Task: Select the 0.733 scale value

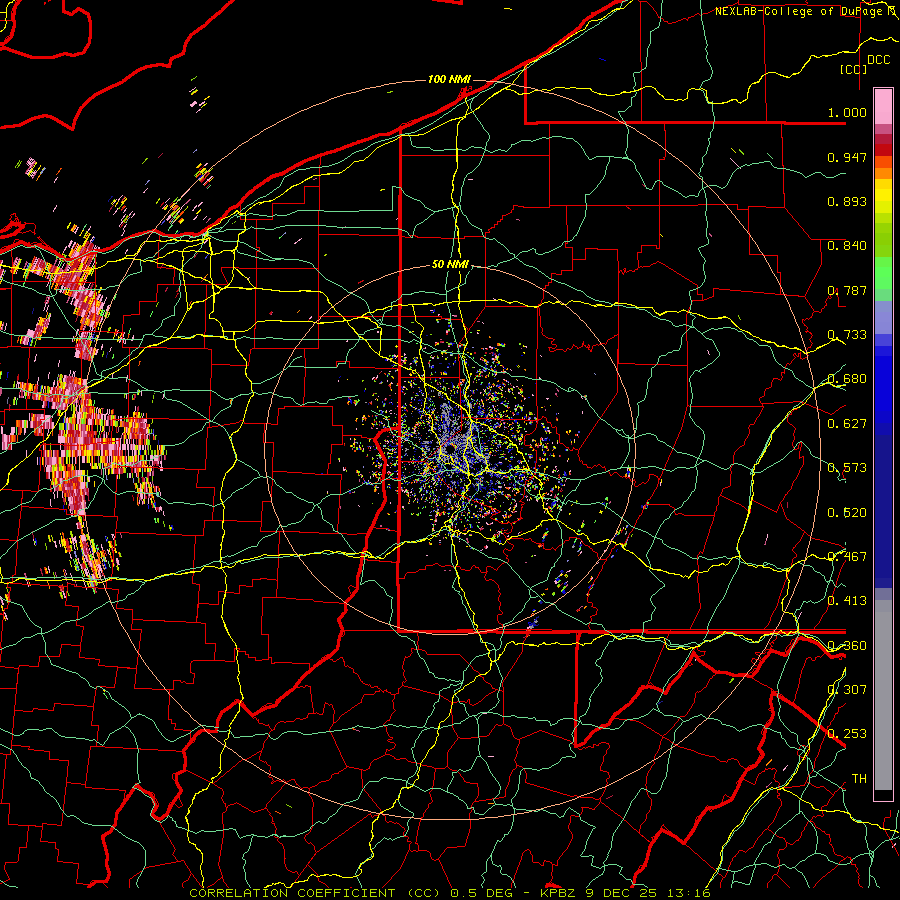Action: click(x=847, y=335)
